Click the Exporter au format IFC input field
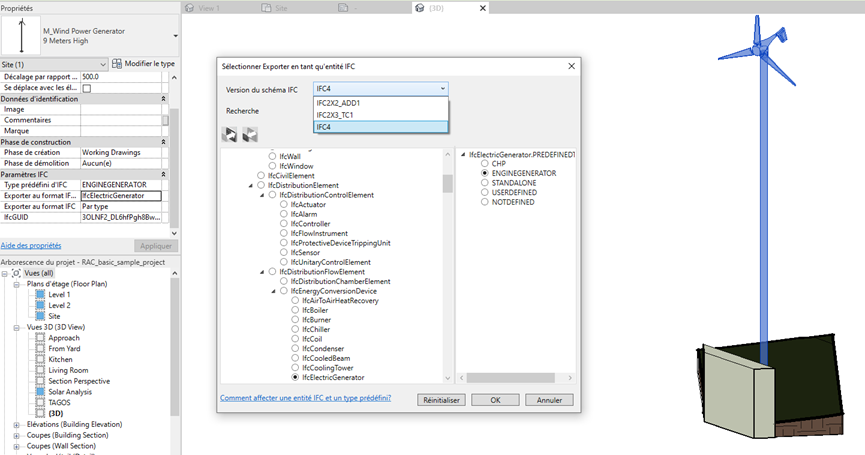 click(x=122, y=196)
